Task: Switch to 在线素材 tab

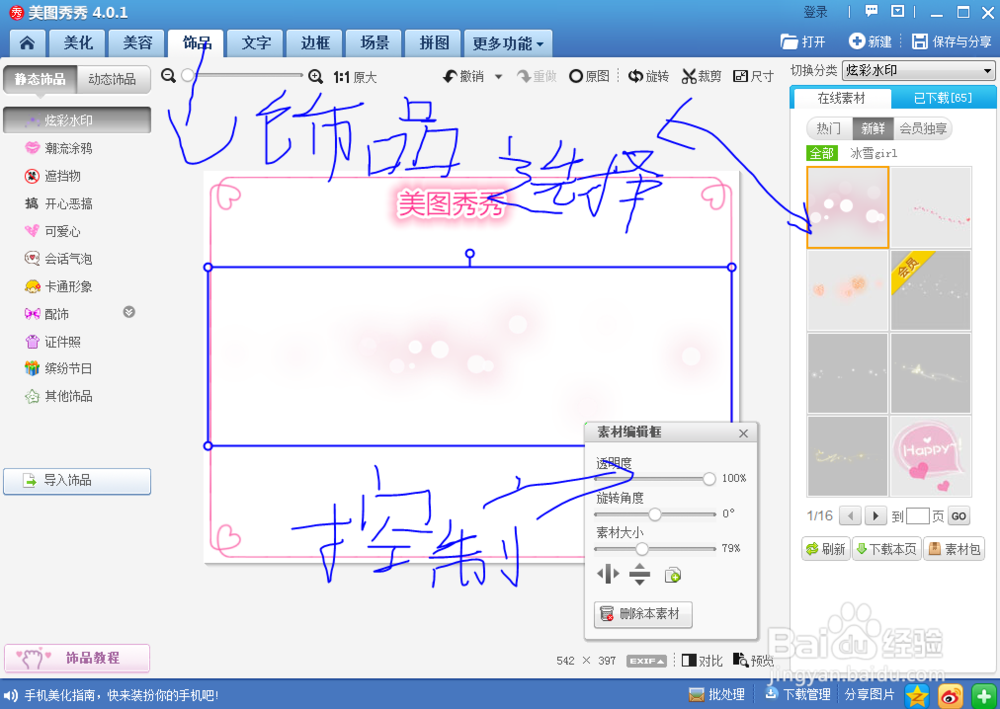Action: pos(841,98)
